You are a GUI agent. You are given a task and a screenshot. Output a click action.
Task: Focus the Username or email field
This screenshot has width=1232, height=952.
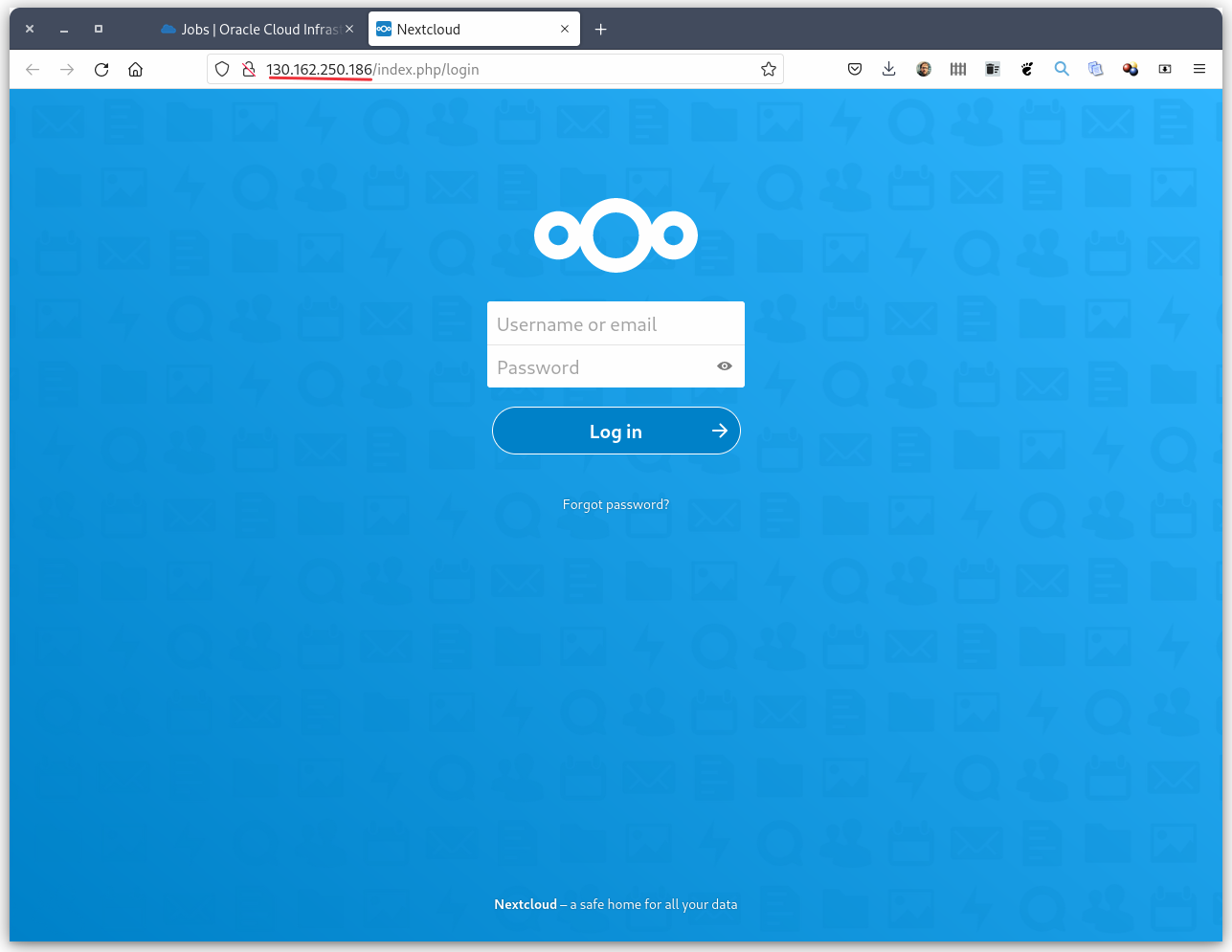pos(616,323)
